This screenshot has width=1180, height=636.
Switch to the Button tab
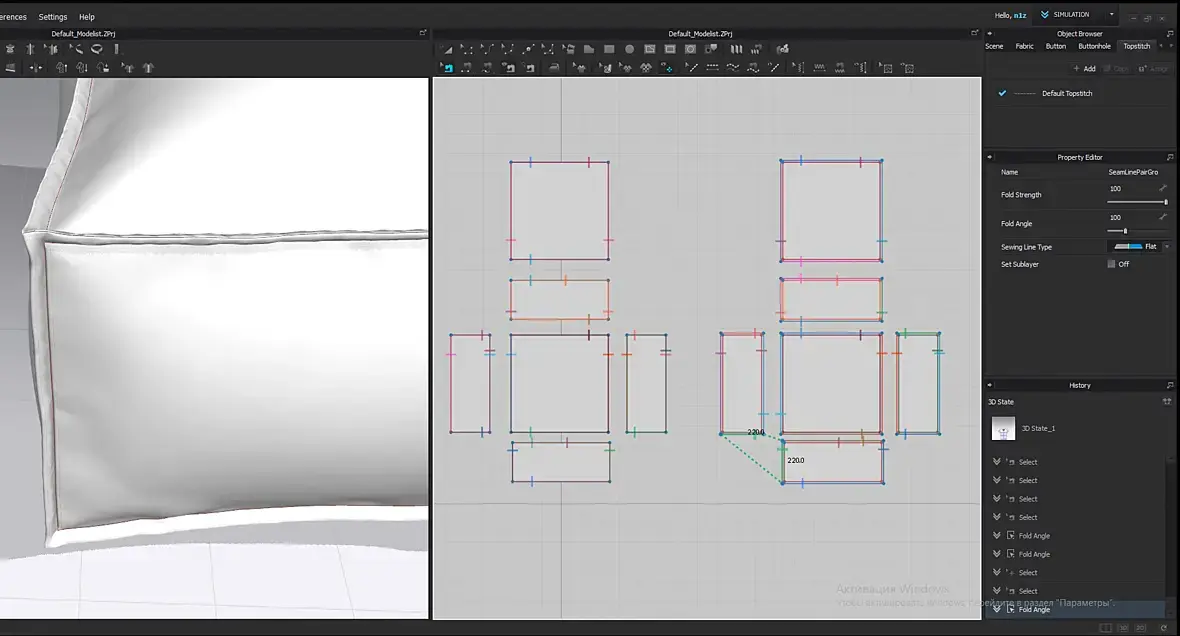point(1056,46)
